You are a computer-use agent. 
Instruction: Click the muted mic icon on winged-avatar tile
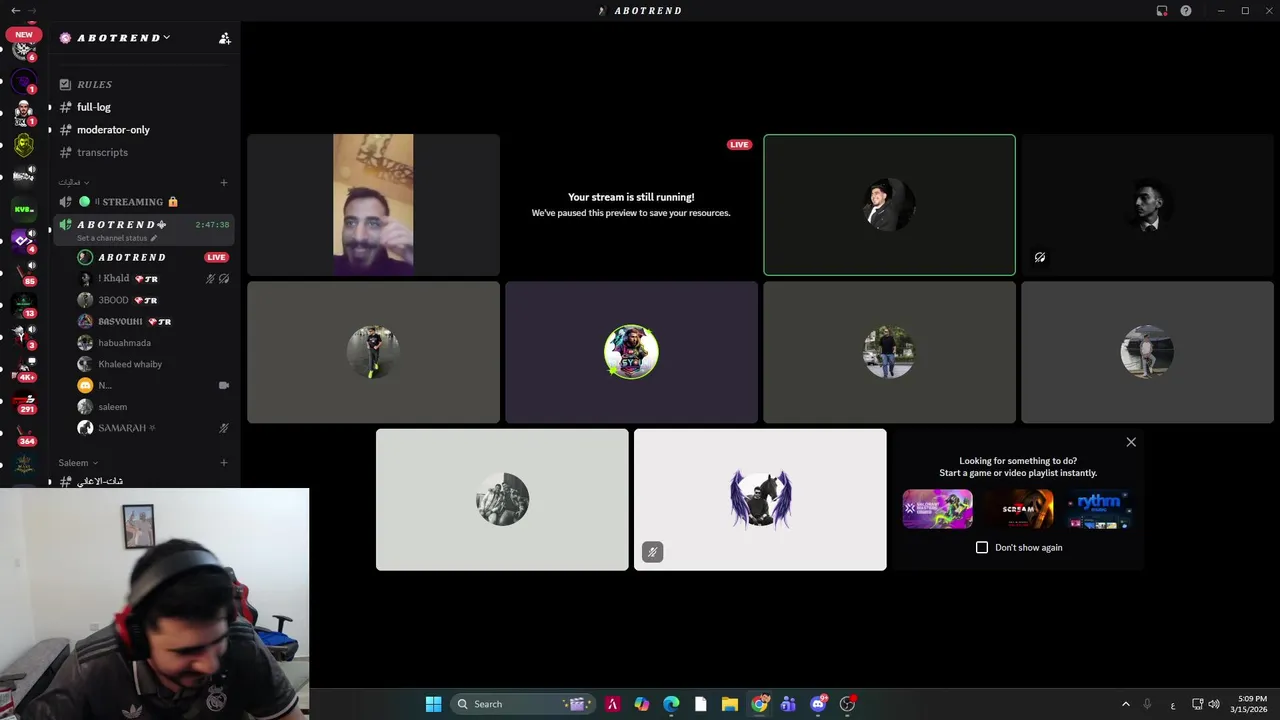(652, 552)
